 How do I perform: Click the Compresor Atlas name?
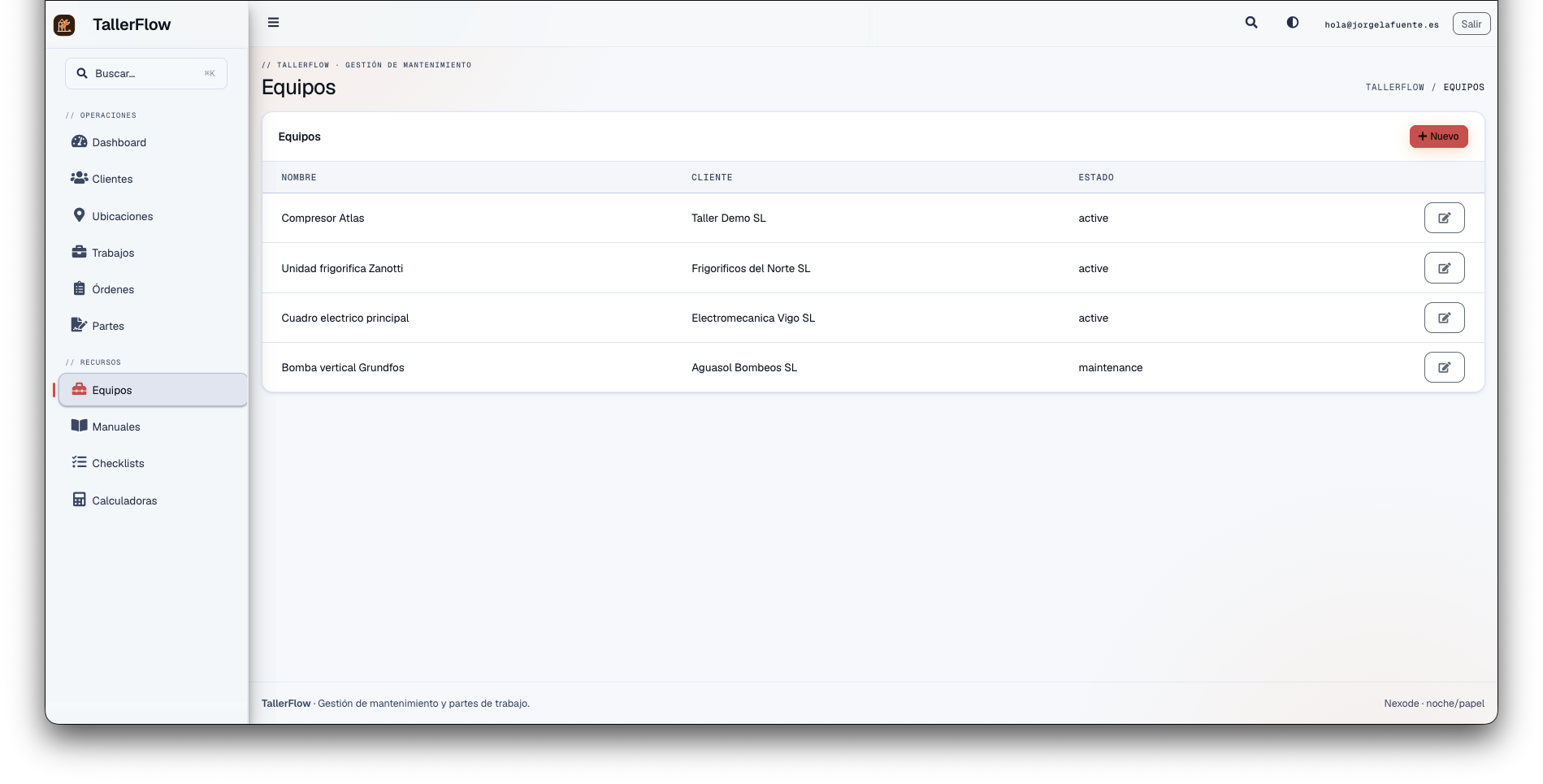[323, 218]
